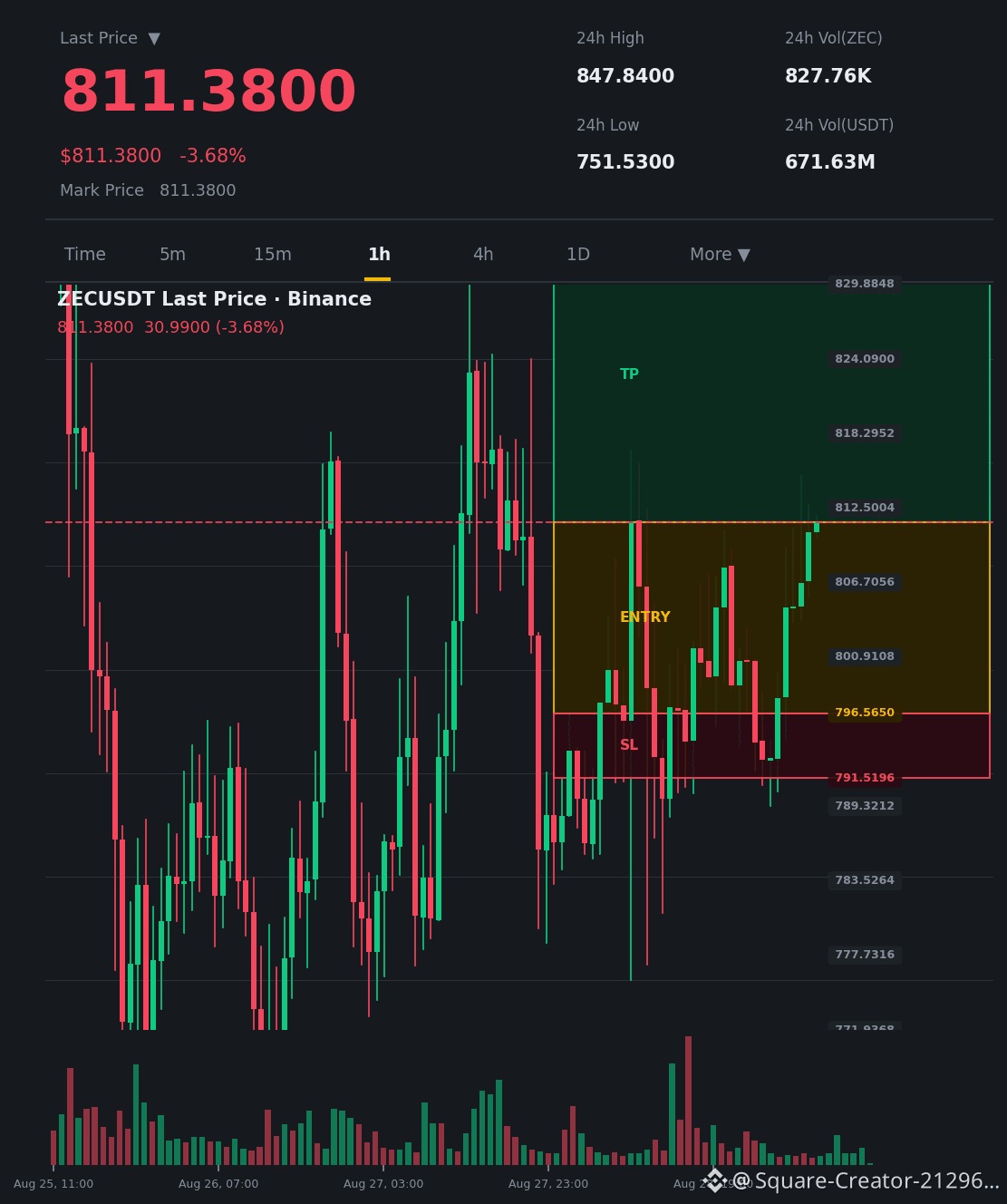Click the 24h Vol(ZEC) value 827.76K
The image size is (1007, 1204).
click(x=828, y=76)
